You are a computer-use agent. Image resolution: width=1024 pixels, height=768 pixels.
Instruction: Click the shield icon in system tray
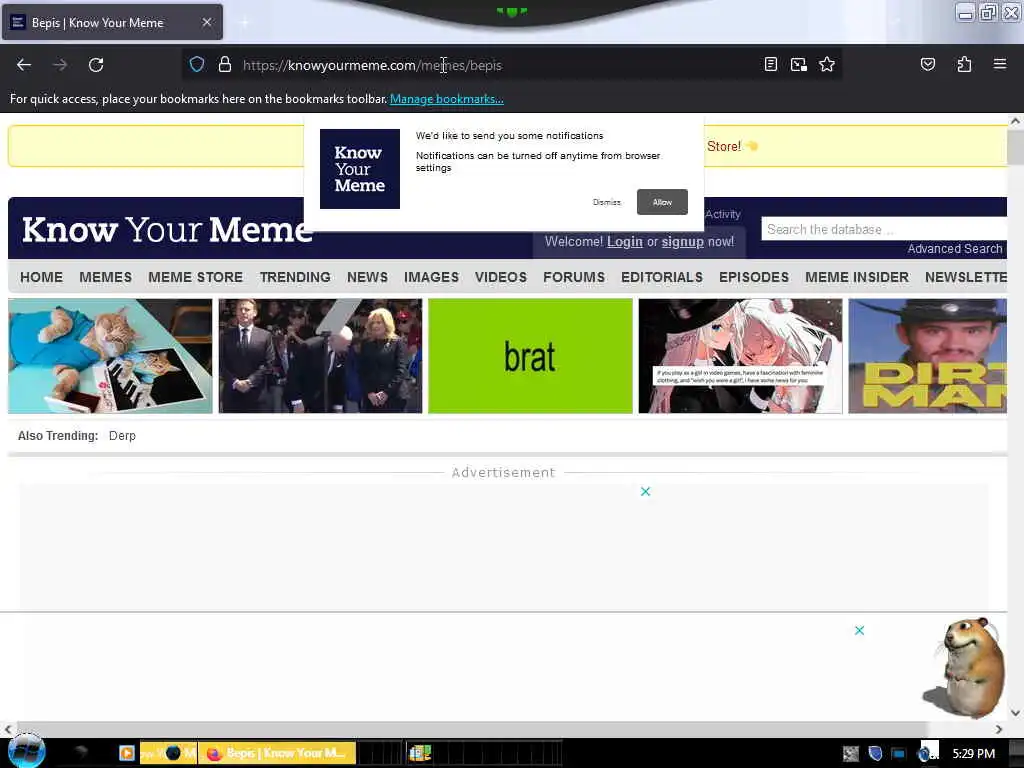pyautogui.click(x=876, y=753)
